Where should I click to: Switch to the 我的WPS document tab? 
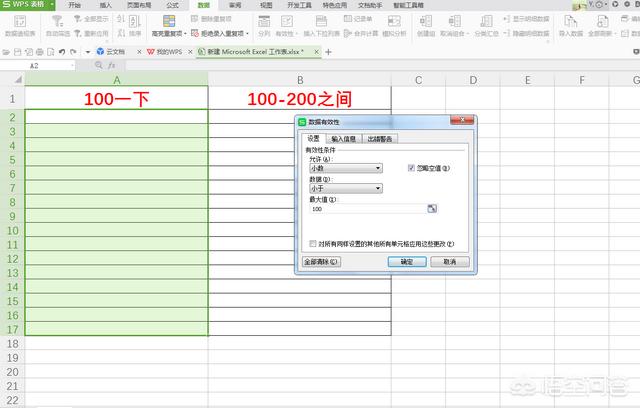[165, 52]
